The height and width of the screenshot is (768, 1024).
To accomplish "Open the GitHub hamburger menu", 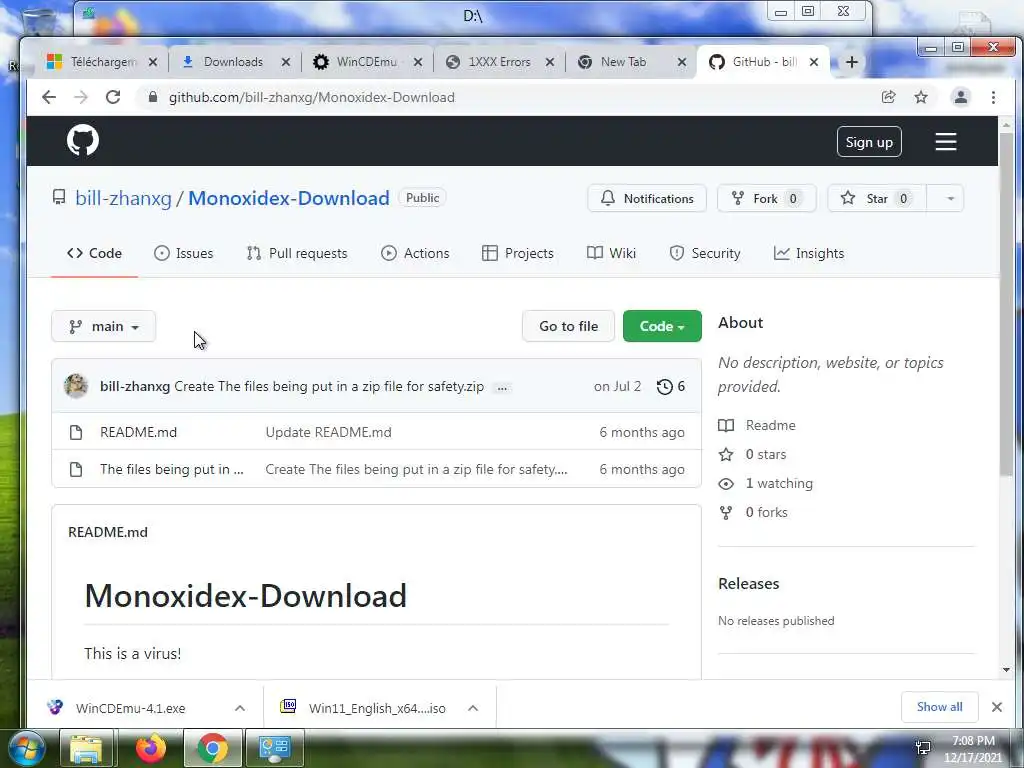I will click(946, 142).
